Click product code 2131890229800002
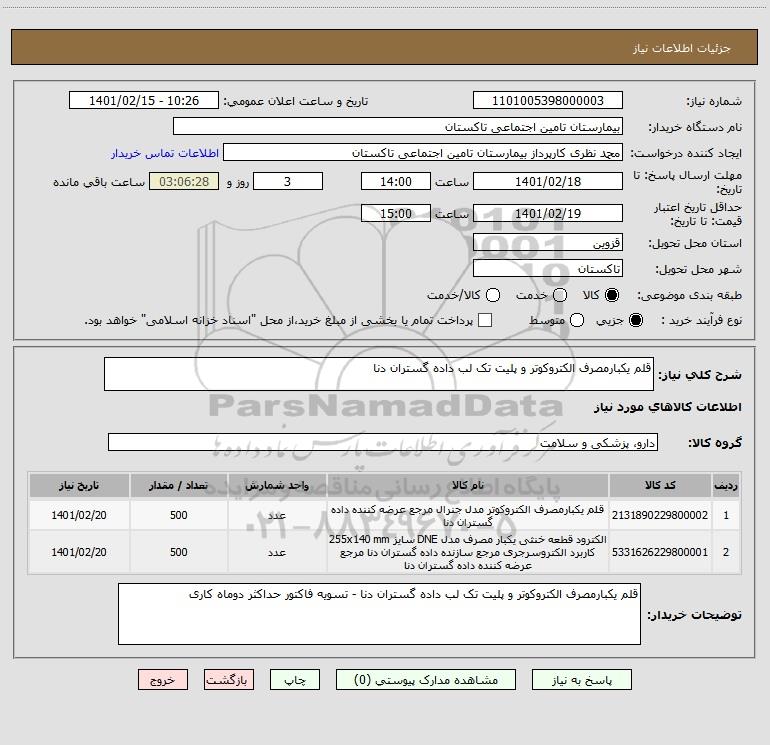Image resolution: width=770 pixels, height=745 pixels. (x=660, y=515)
